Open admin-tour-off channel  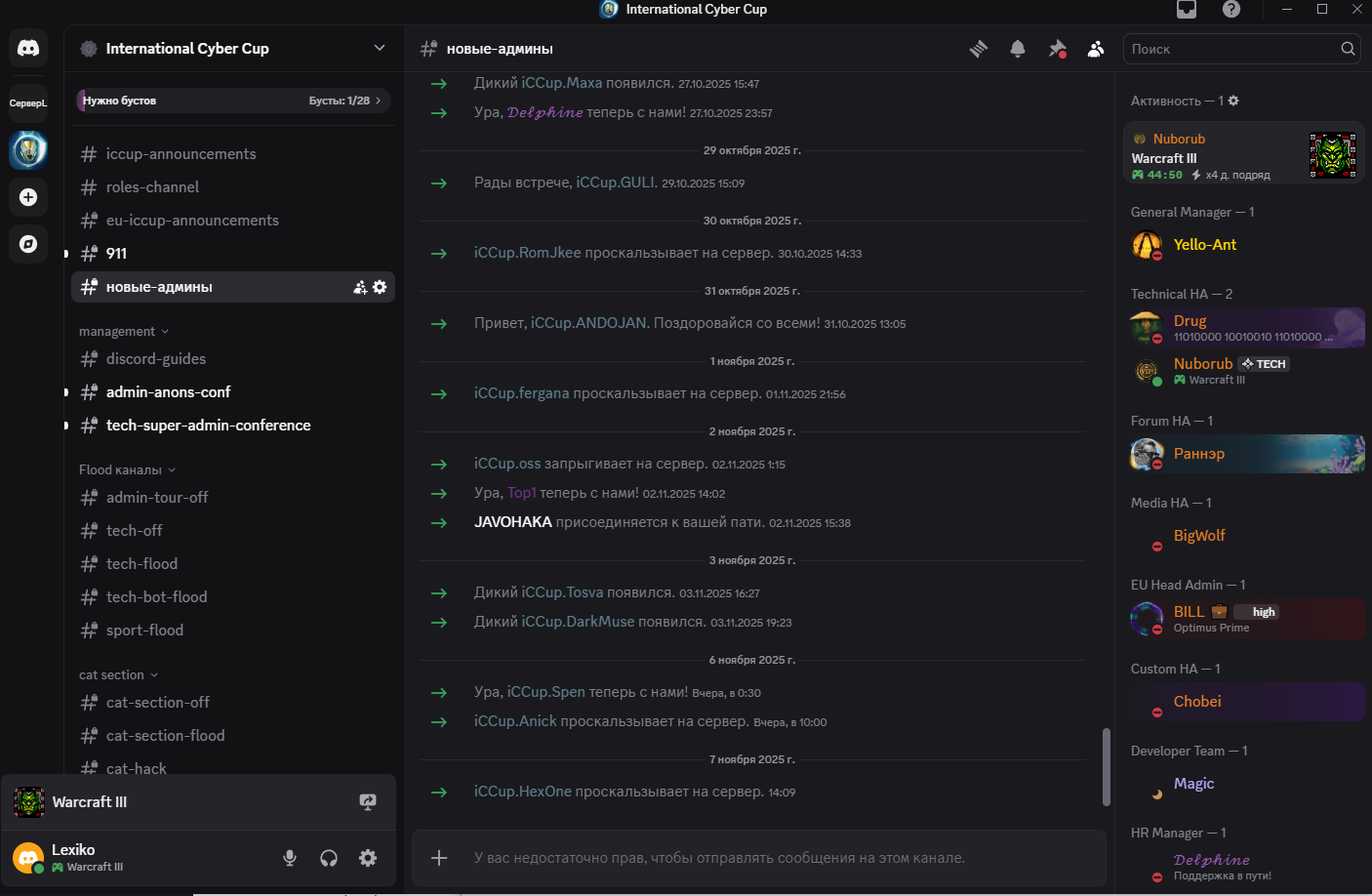(233, 498)
